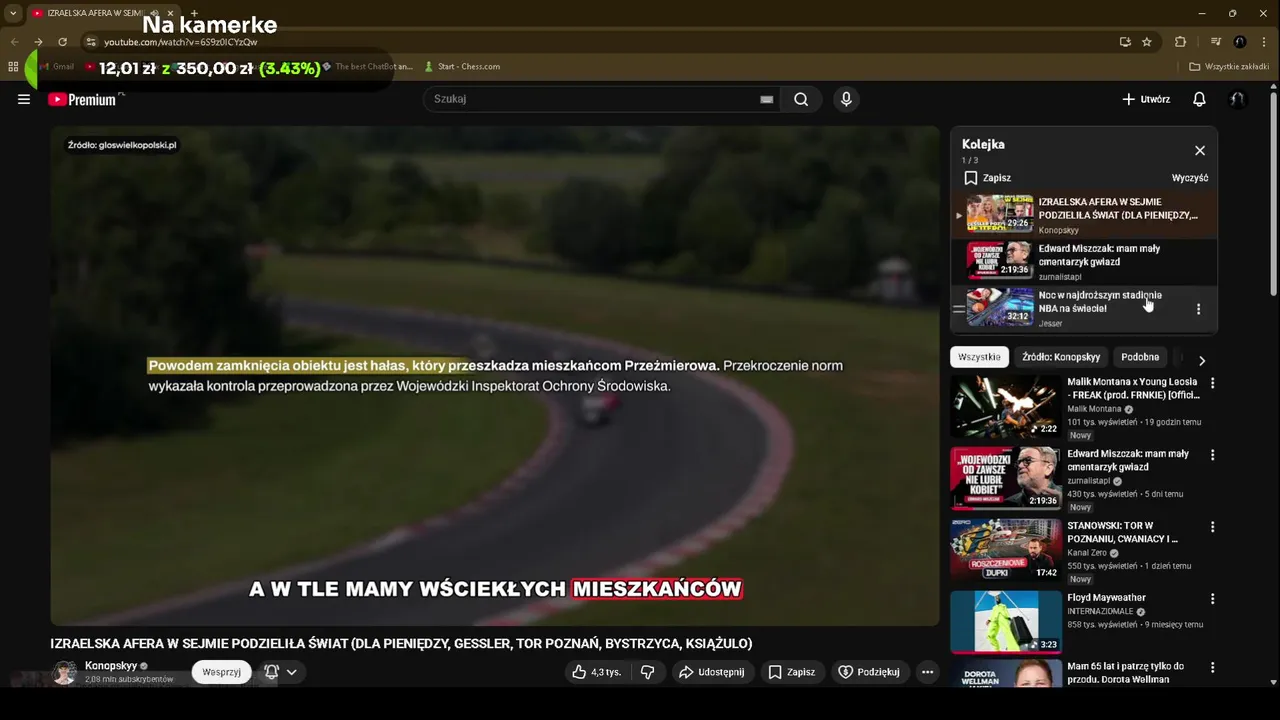Open more options for Floyd Mayweather video

[x=1212, y=599]
